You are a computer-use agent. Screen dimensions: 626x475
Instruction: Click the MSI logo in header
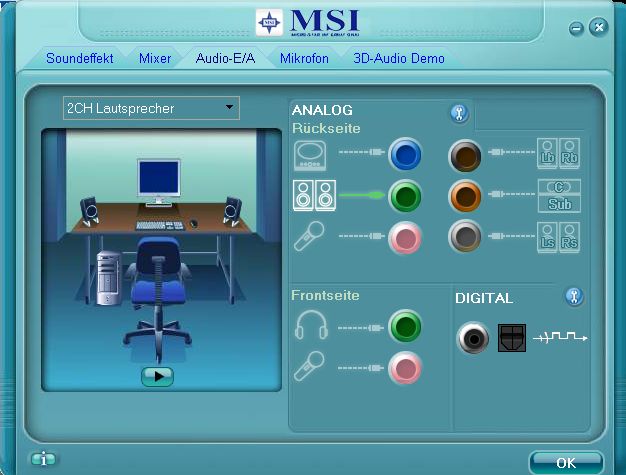point(308,23)
